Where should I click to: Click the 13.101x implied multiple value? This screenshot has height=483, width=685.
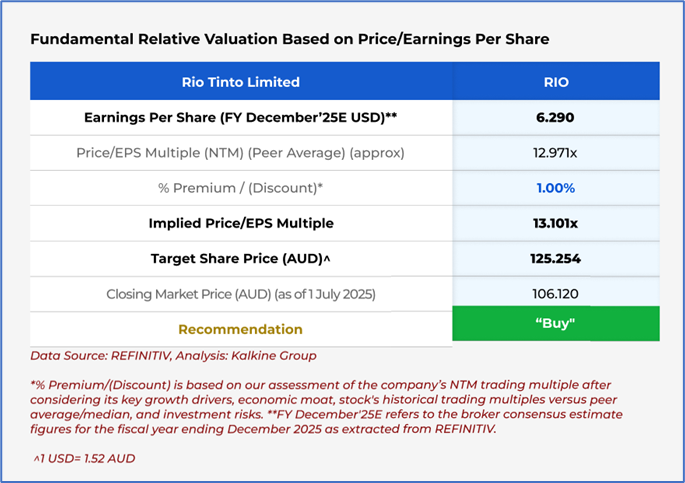(x=555, y=223)
